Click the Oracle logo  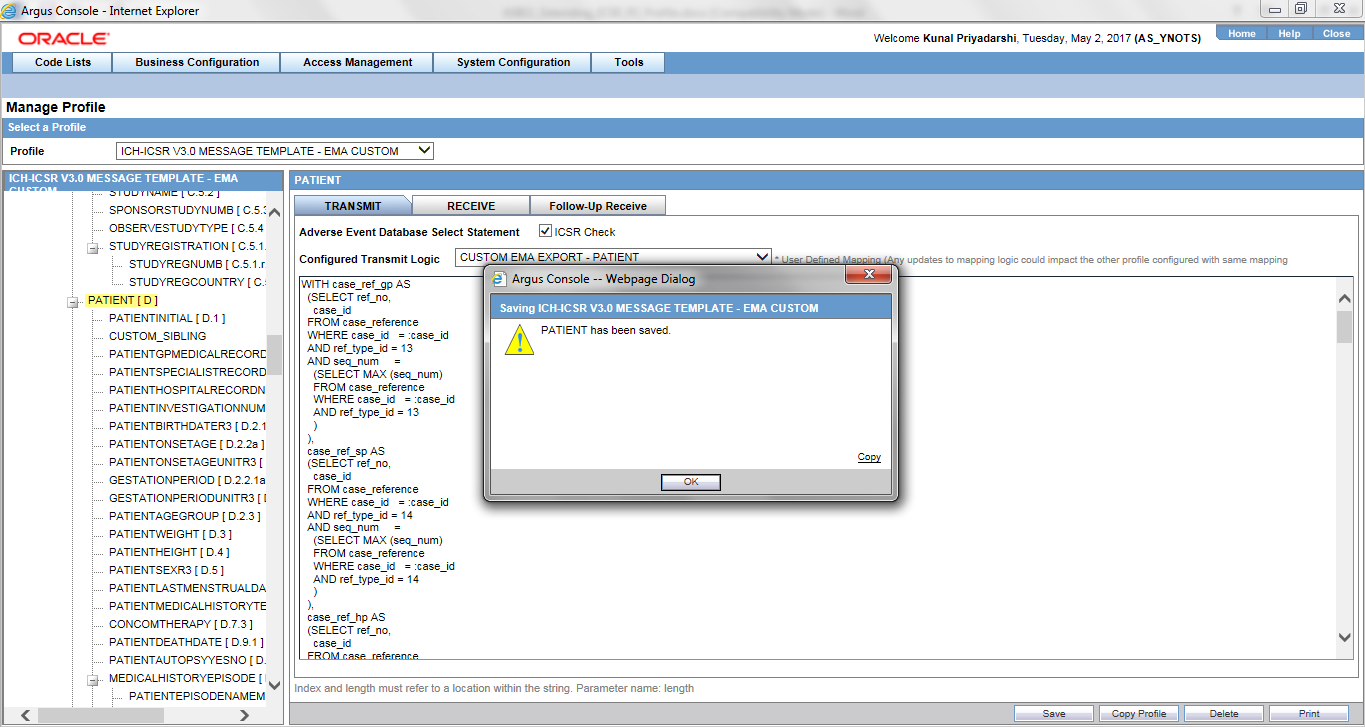(64, 38)
